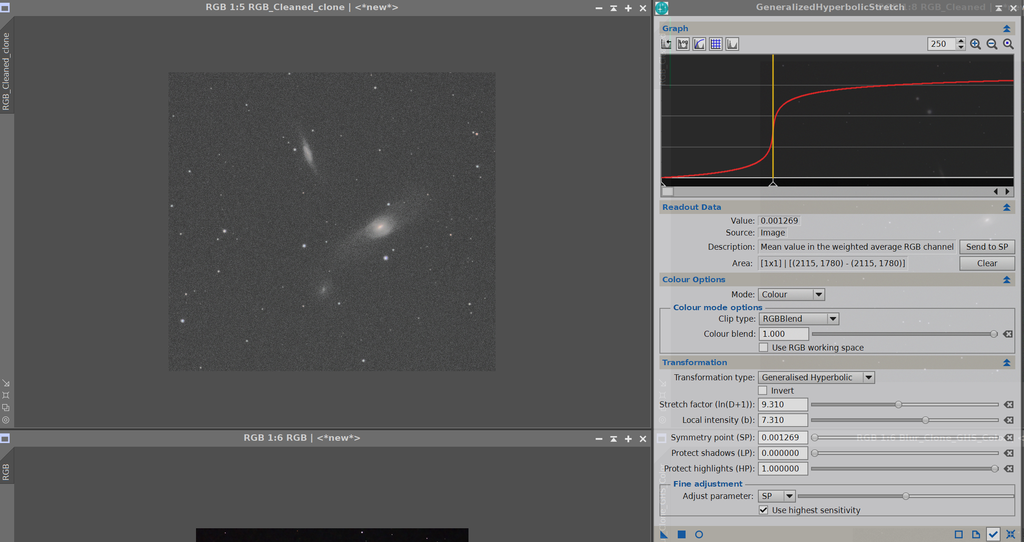Click the graph scrollbar right arrow
Image resolution: width=1024 pixels, height=542 pixels.
point(1008,191)
